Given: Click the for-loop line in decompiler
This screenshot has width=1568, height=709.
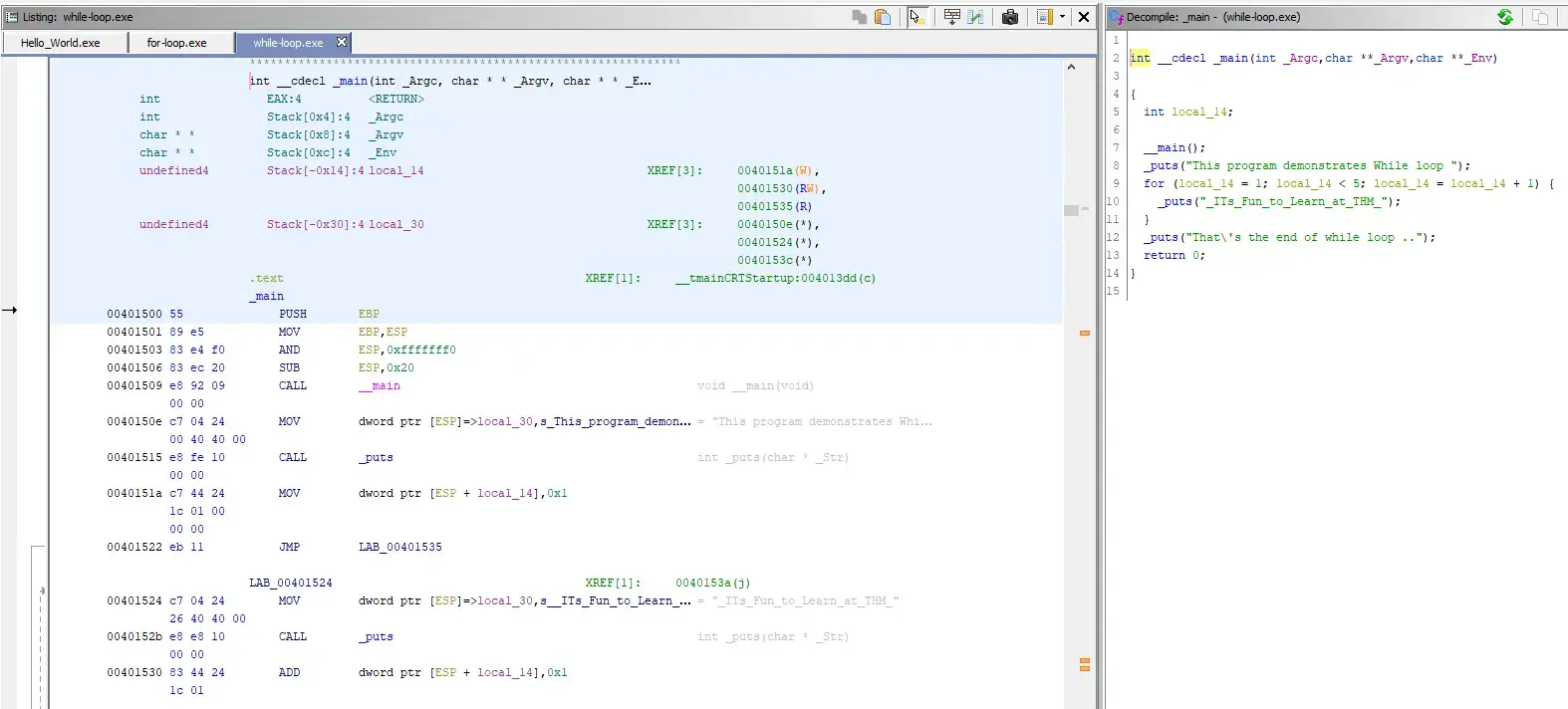Looking at the screenshot, I should point(1349,183).
